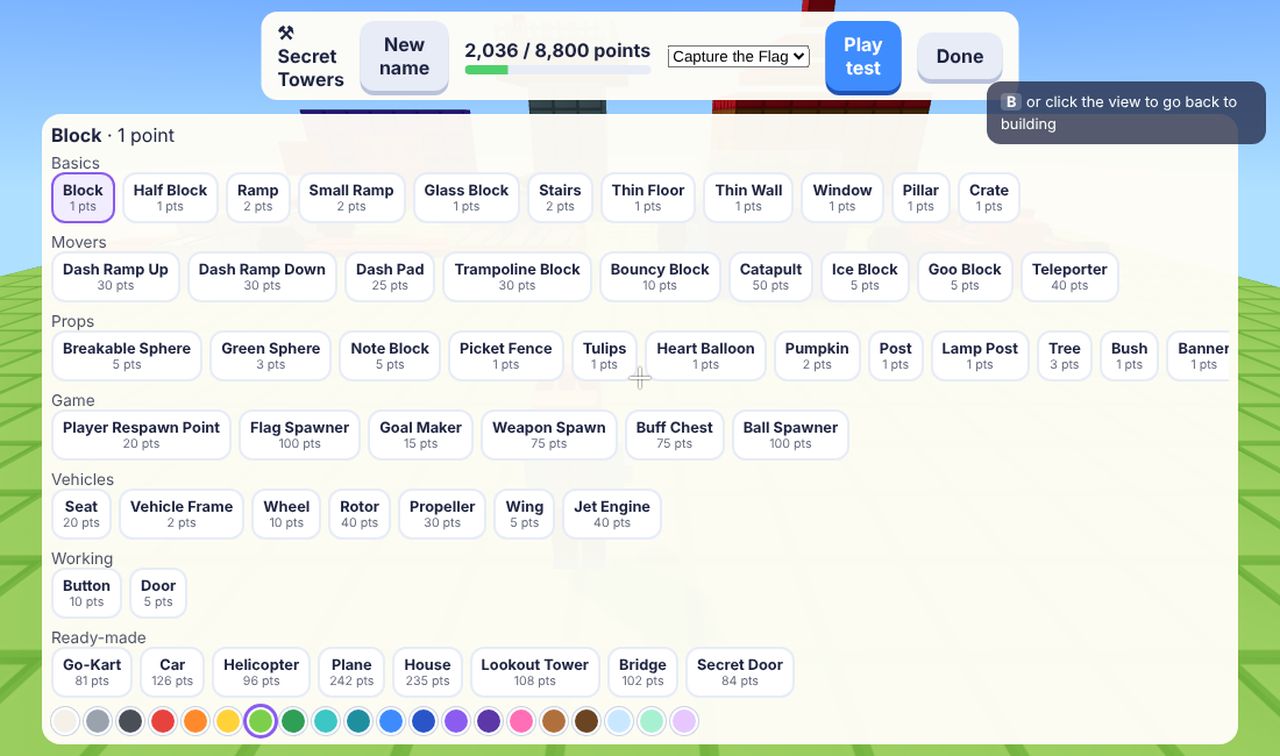Viewport: 1280px width, 756px height.
Task: Select the Trampoline Block mover
Action: click(x=517, y=276)
